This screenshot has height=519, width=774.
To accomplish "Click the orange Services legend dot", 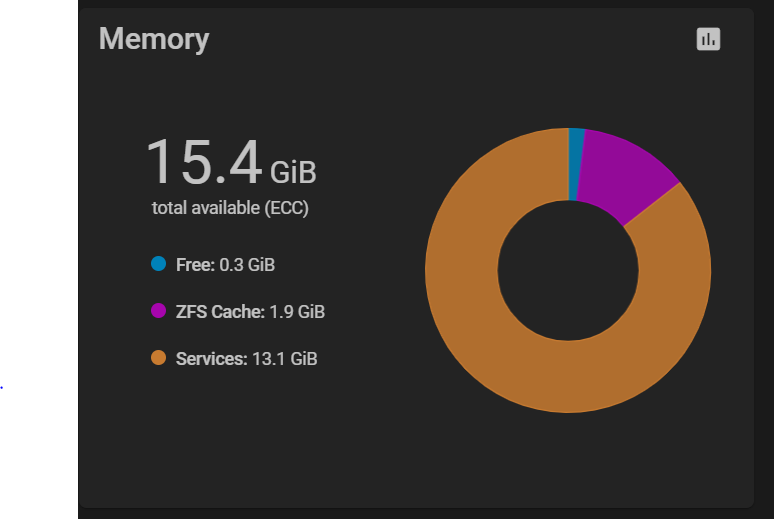I will point(158,358).
